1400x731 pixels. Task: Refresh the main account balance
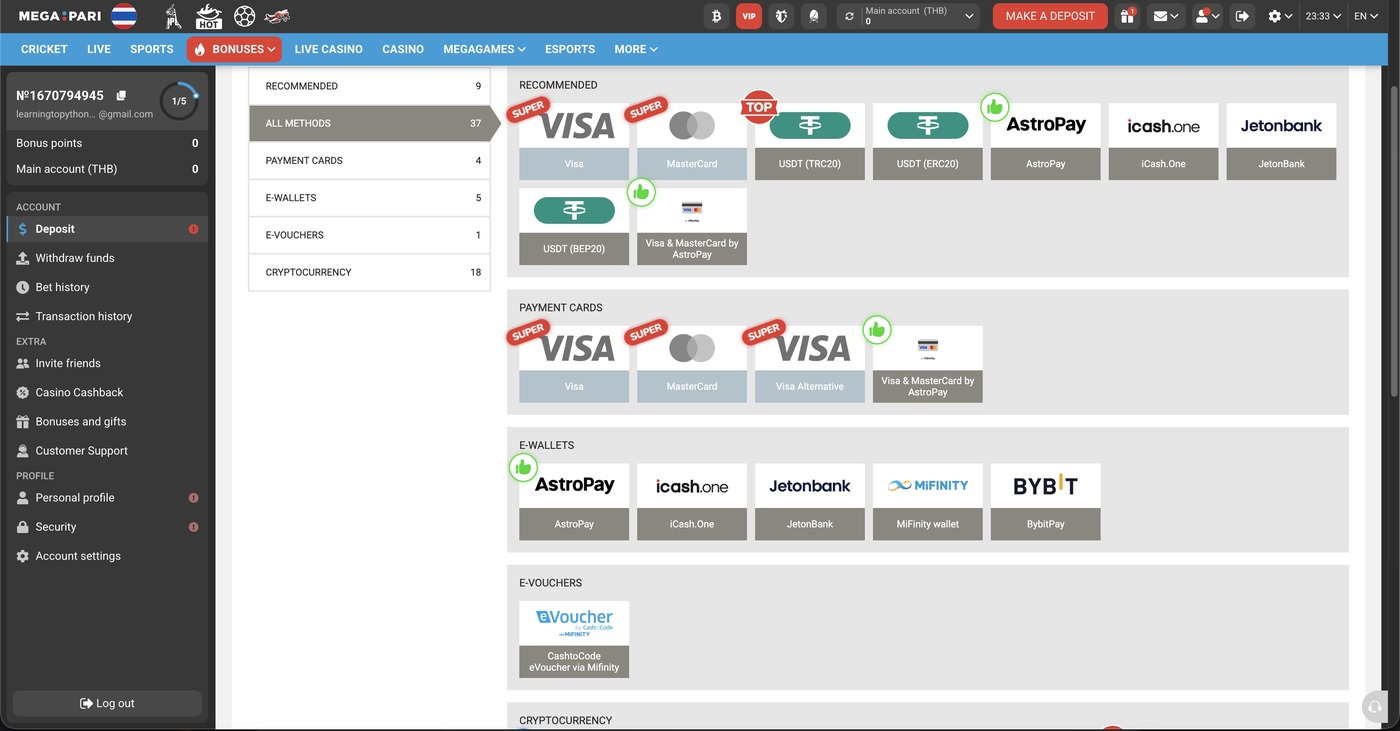(850, 16)
